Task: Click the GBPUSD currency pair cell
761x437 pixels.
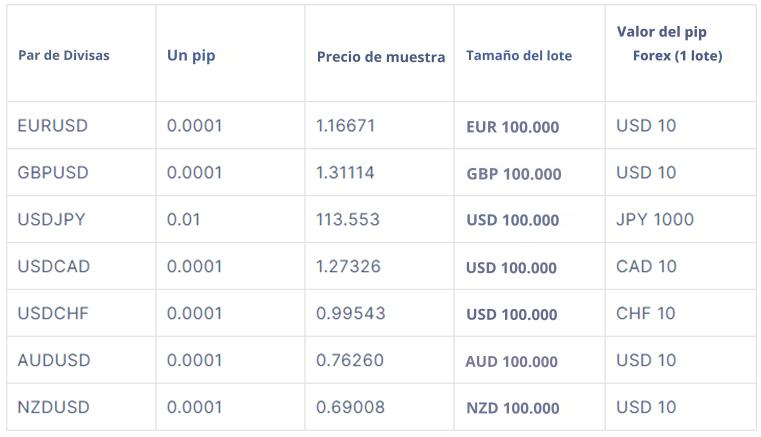Action: [53, 172]
